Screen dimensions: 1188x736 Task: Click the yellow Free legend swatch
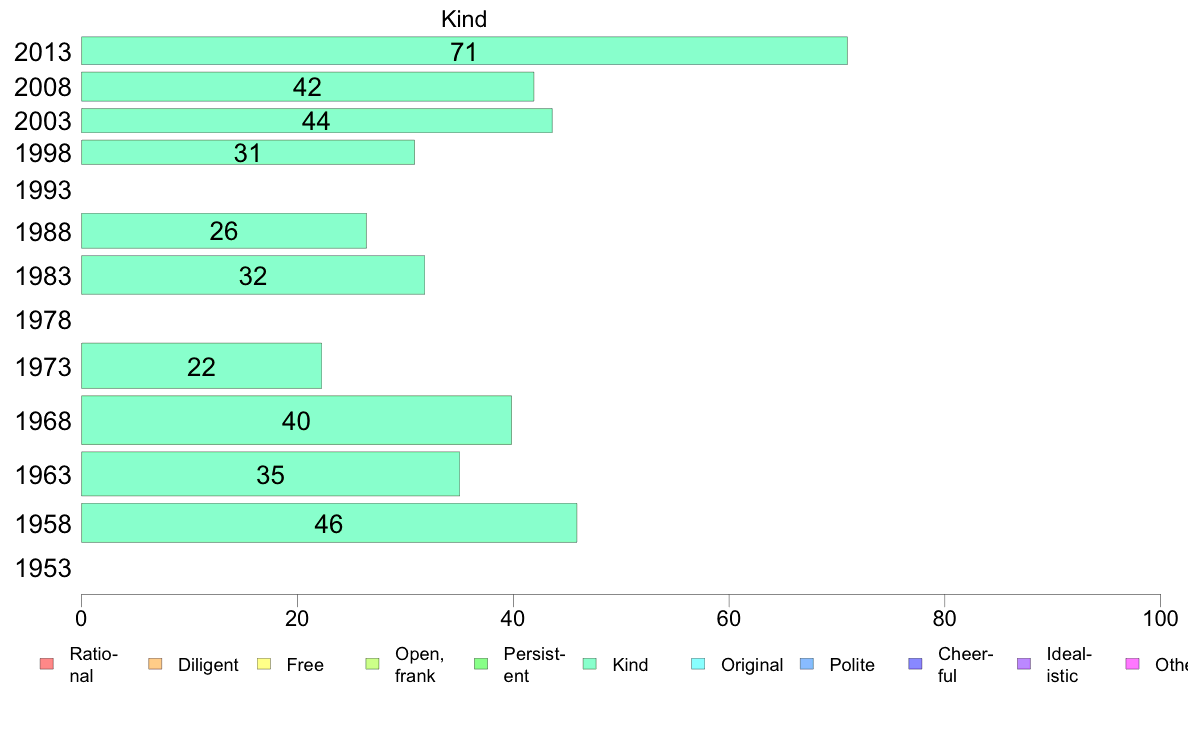tap(264, 664)
